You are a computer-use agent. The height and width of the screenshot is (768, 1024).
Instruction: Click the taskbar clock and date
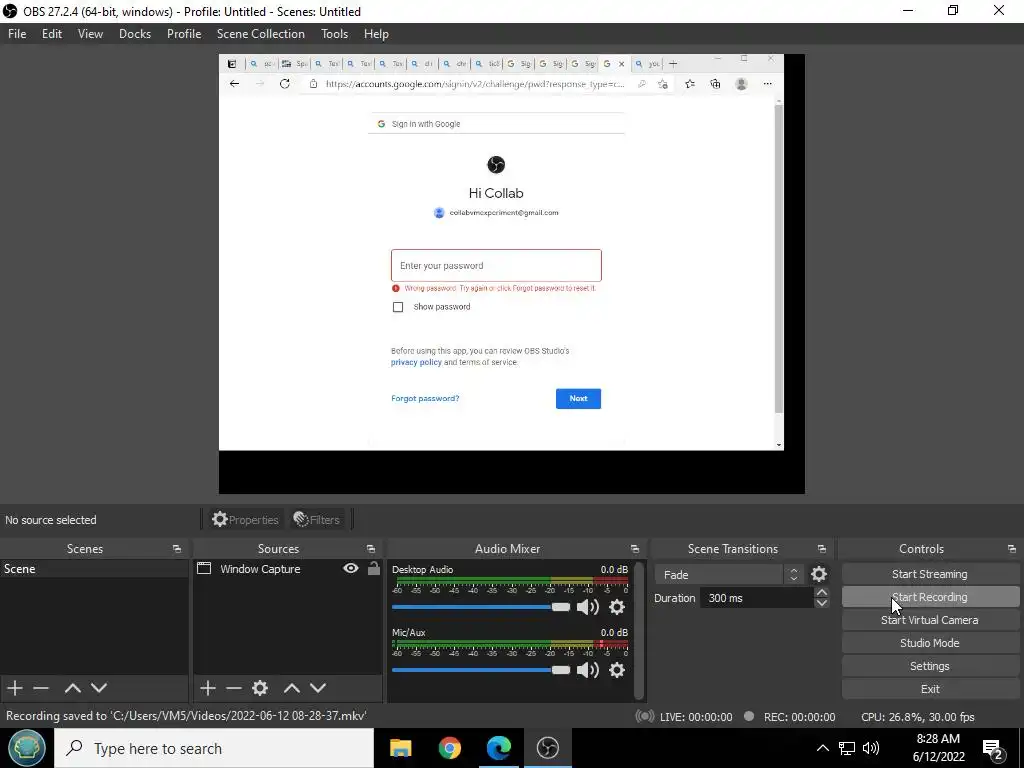938,748
